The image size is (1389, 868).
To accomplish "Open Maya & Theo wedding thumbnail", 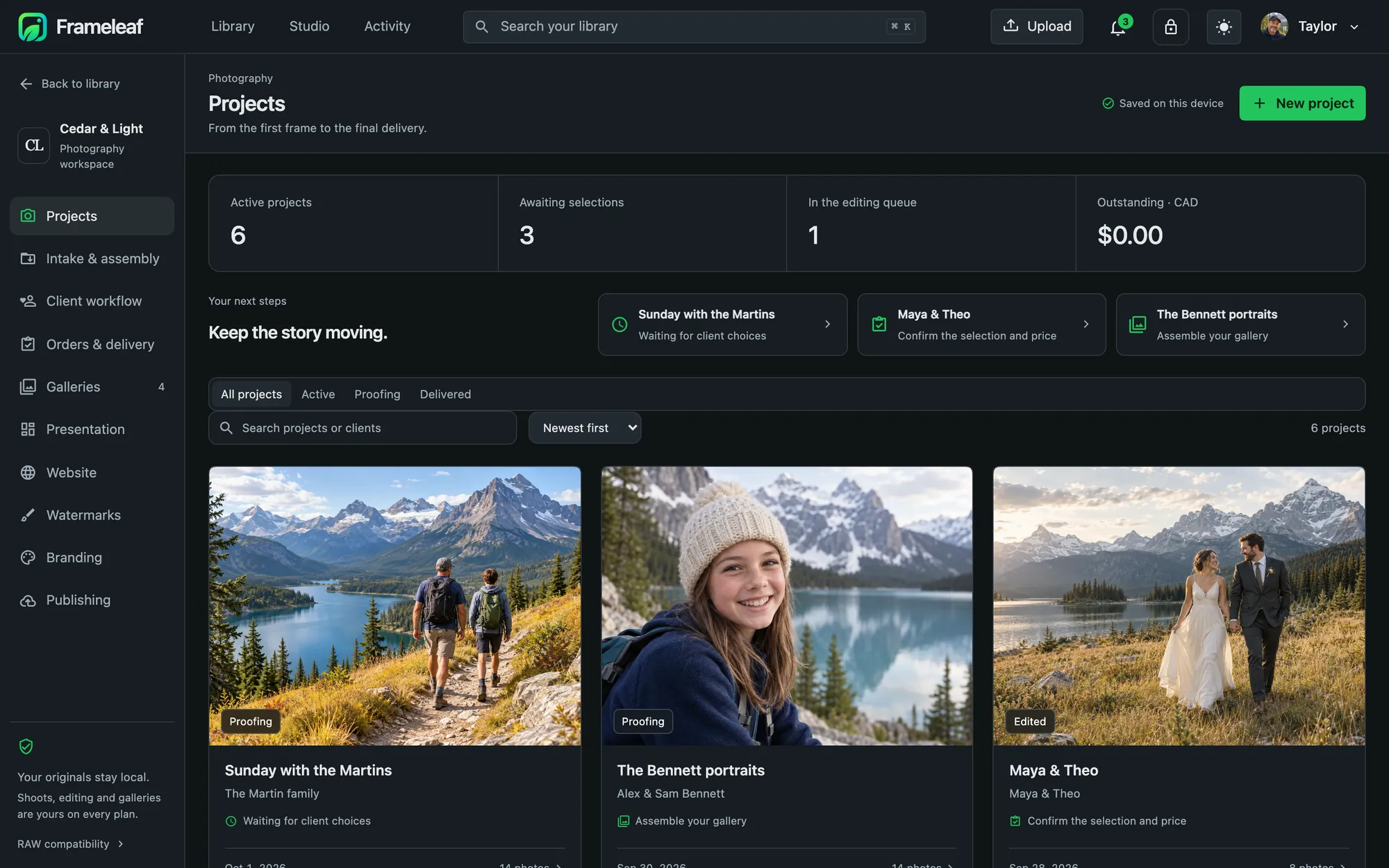I will coord(1179,606).
